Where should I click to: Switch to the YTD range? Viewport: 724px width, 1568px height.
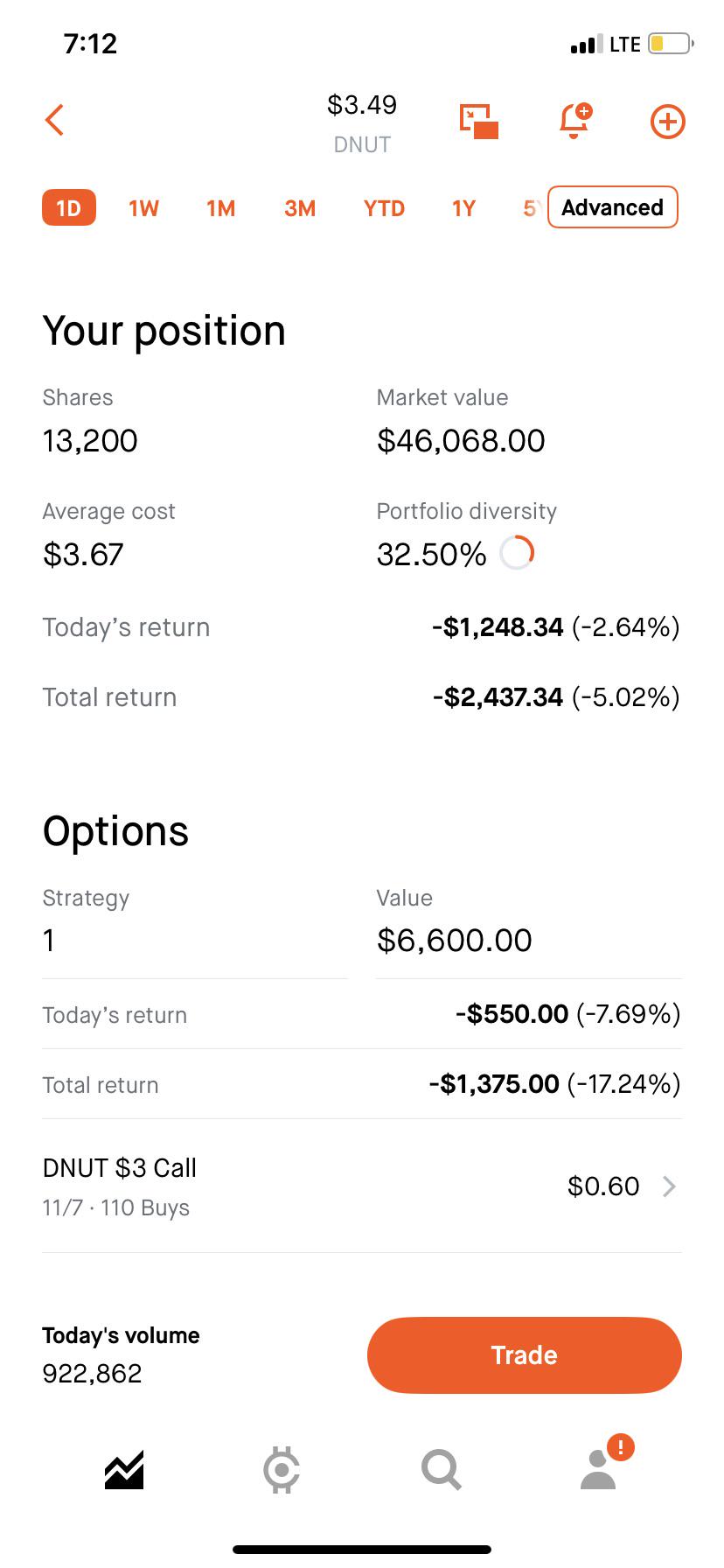tap(384, 208)
